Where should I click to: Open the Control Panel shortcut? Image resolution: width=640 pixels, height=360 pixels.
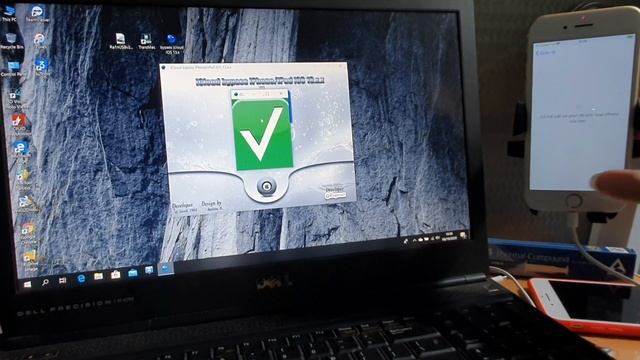pyautogui.click(x=13, y=69)
